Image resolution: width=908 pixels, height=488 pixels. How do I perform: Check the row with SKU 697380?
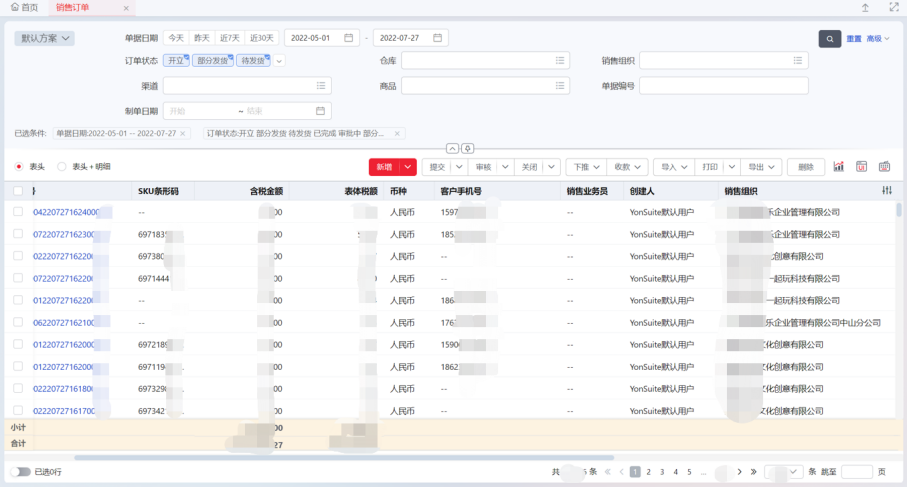pyautogui.click(x=18, y=256)
